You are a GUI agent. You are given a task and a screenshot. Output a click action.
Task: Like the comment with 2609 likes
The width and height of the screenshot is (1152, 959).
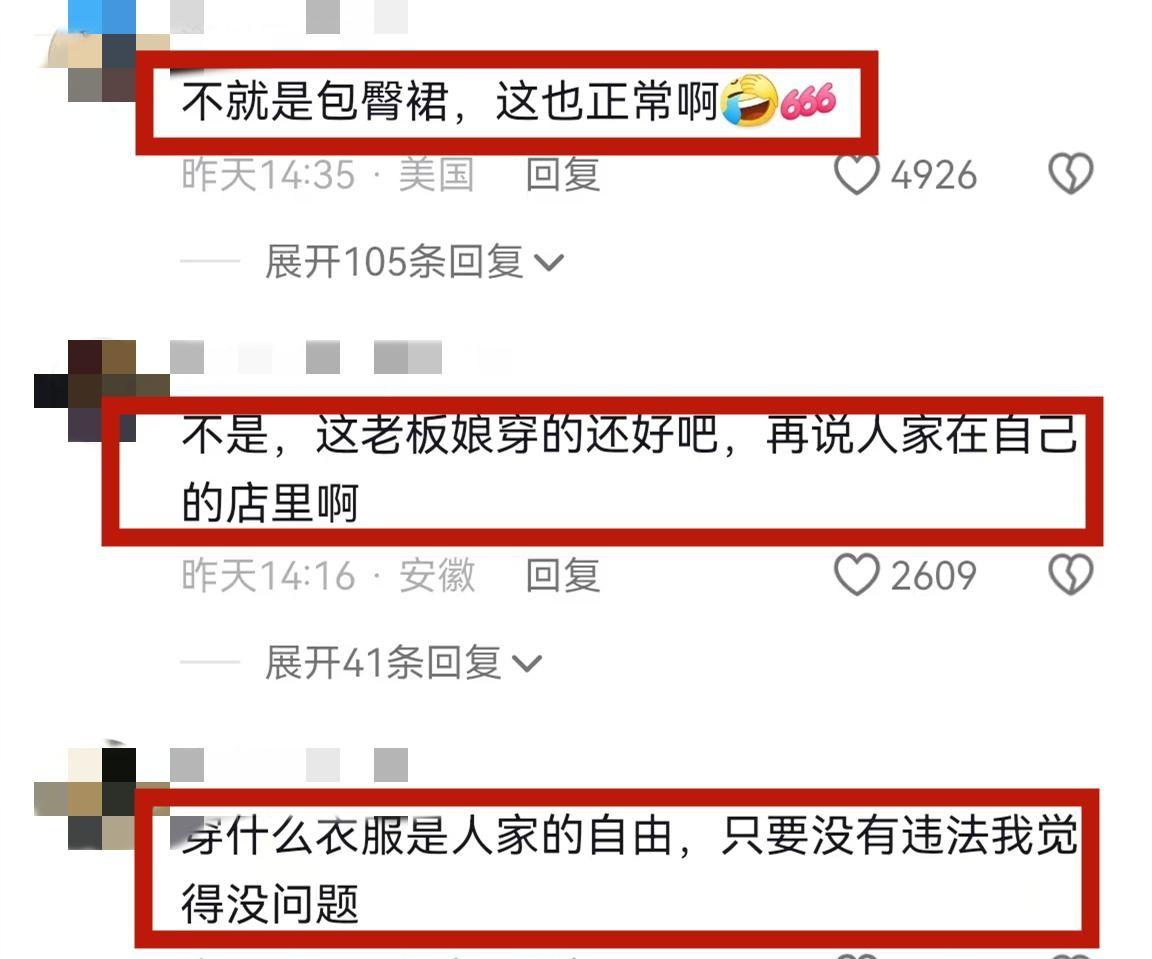coord(857,575)
